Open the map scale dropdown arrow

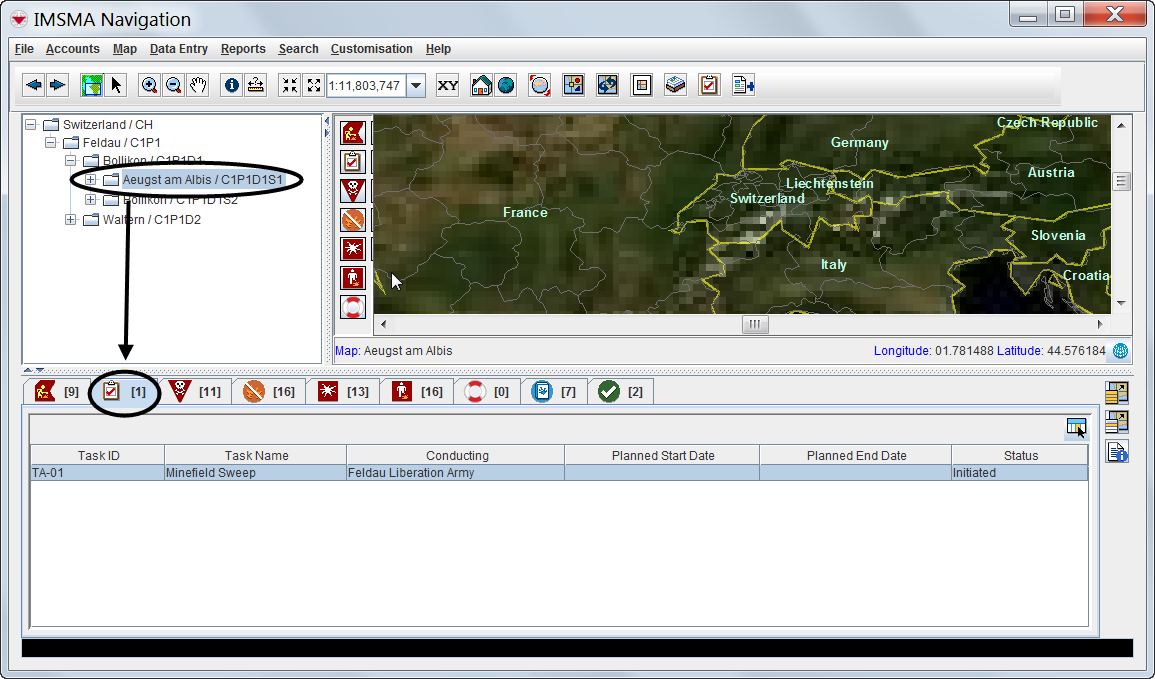tap(416, 85)
